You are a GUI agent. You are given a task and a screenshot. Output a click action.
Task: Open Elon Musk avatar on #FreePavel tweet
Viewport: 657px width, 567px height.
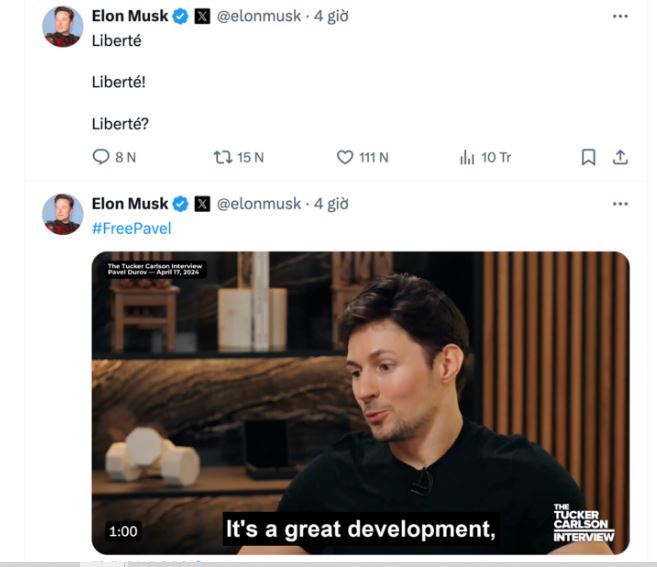click(x=62, y=214)
